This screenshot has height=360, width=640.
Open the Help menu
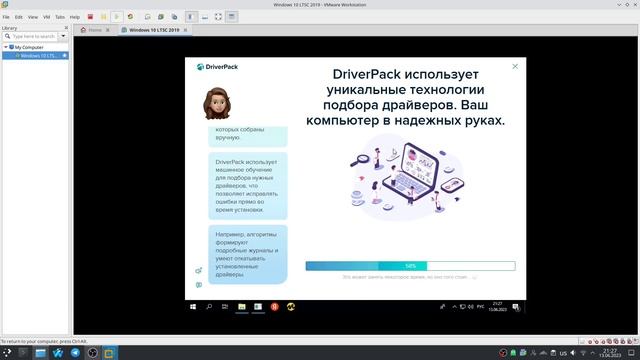[75, 17]
